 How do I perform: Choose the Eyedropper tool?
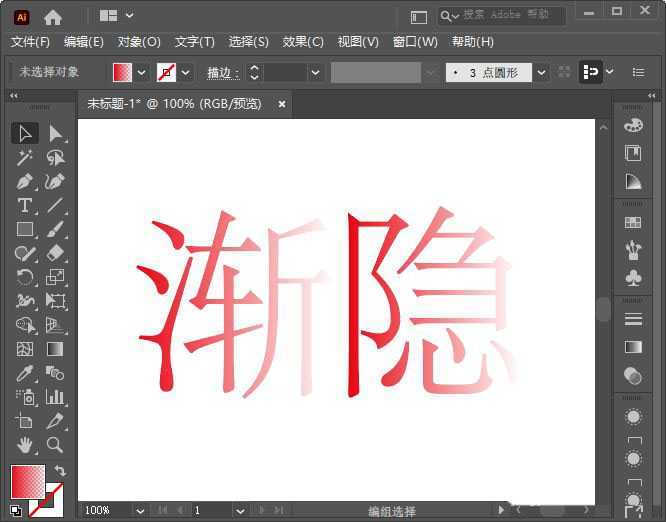25,373
